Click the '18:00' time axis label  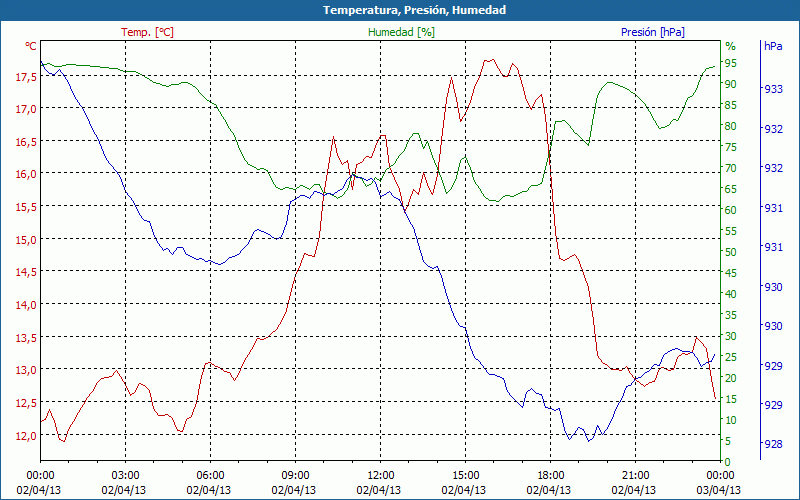(x=549, y=476)
